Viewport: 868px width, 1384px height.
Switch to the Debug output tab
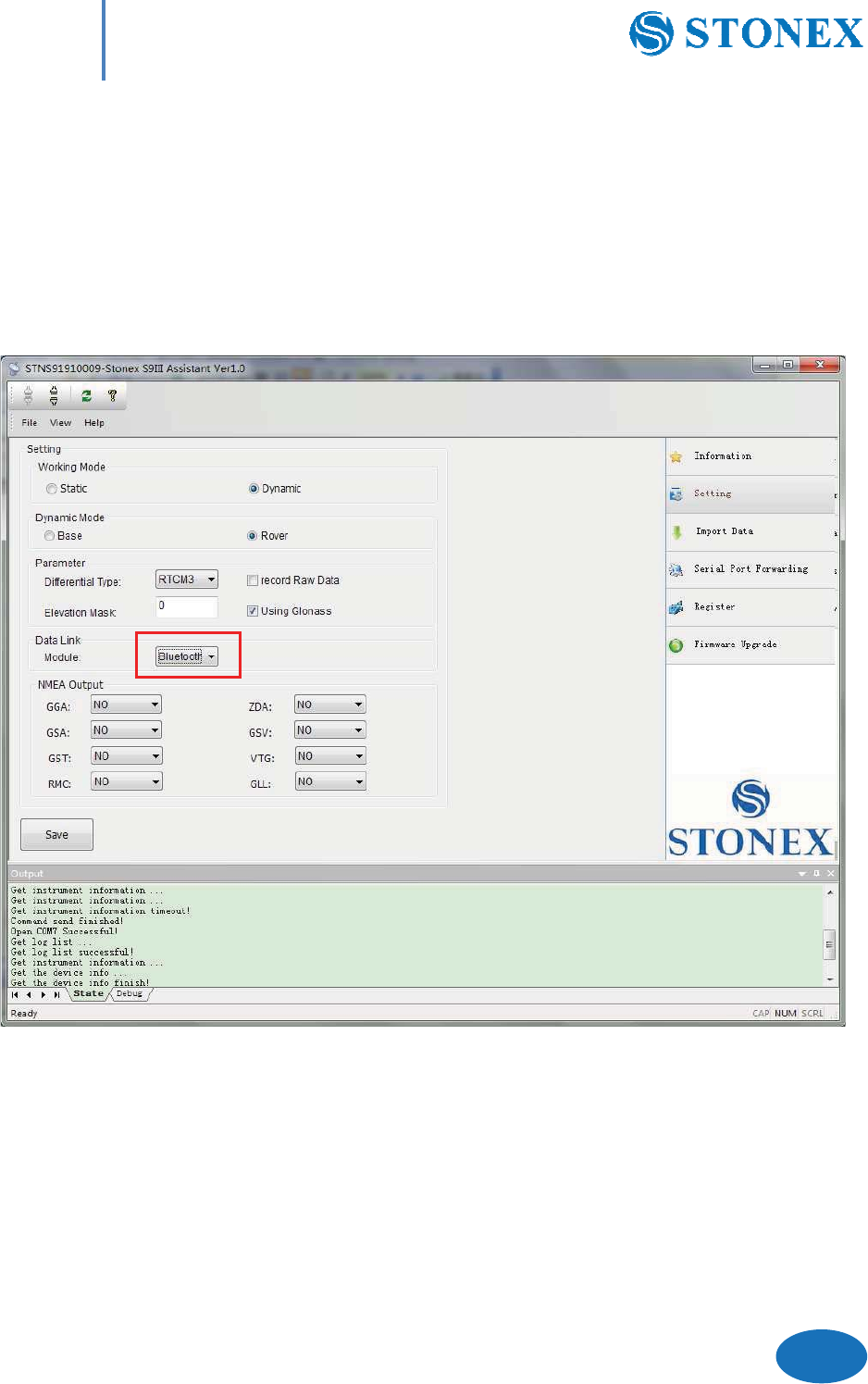coord(130,993)
